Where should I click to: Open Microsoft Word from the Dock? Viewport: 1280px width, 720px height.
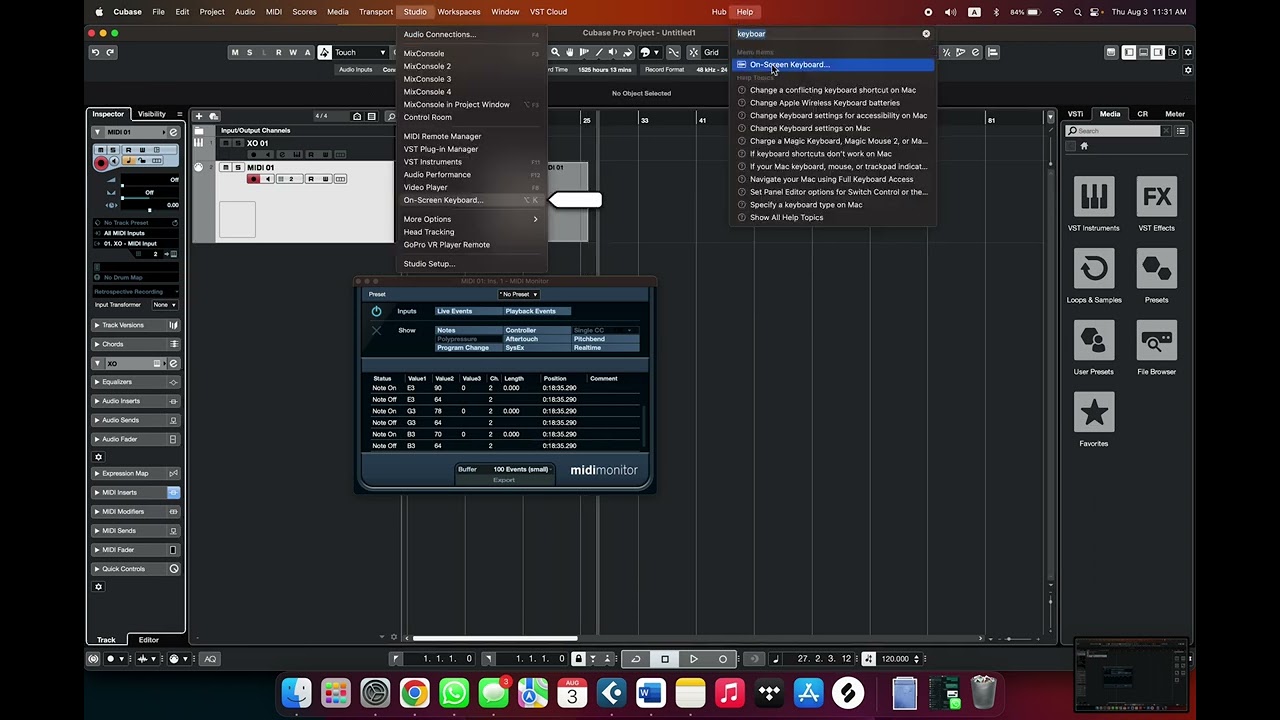point(650,692)
